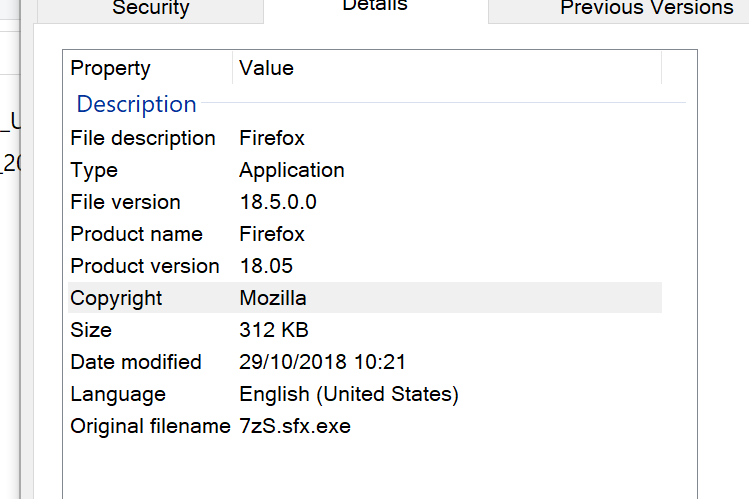Image resolution: width=749 pixels, height=499 pixels.
Task: Select the Product version property label
Action: tap(145, 266)
